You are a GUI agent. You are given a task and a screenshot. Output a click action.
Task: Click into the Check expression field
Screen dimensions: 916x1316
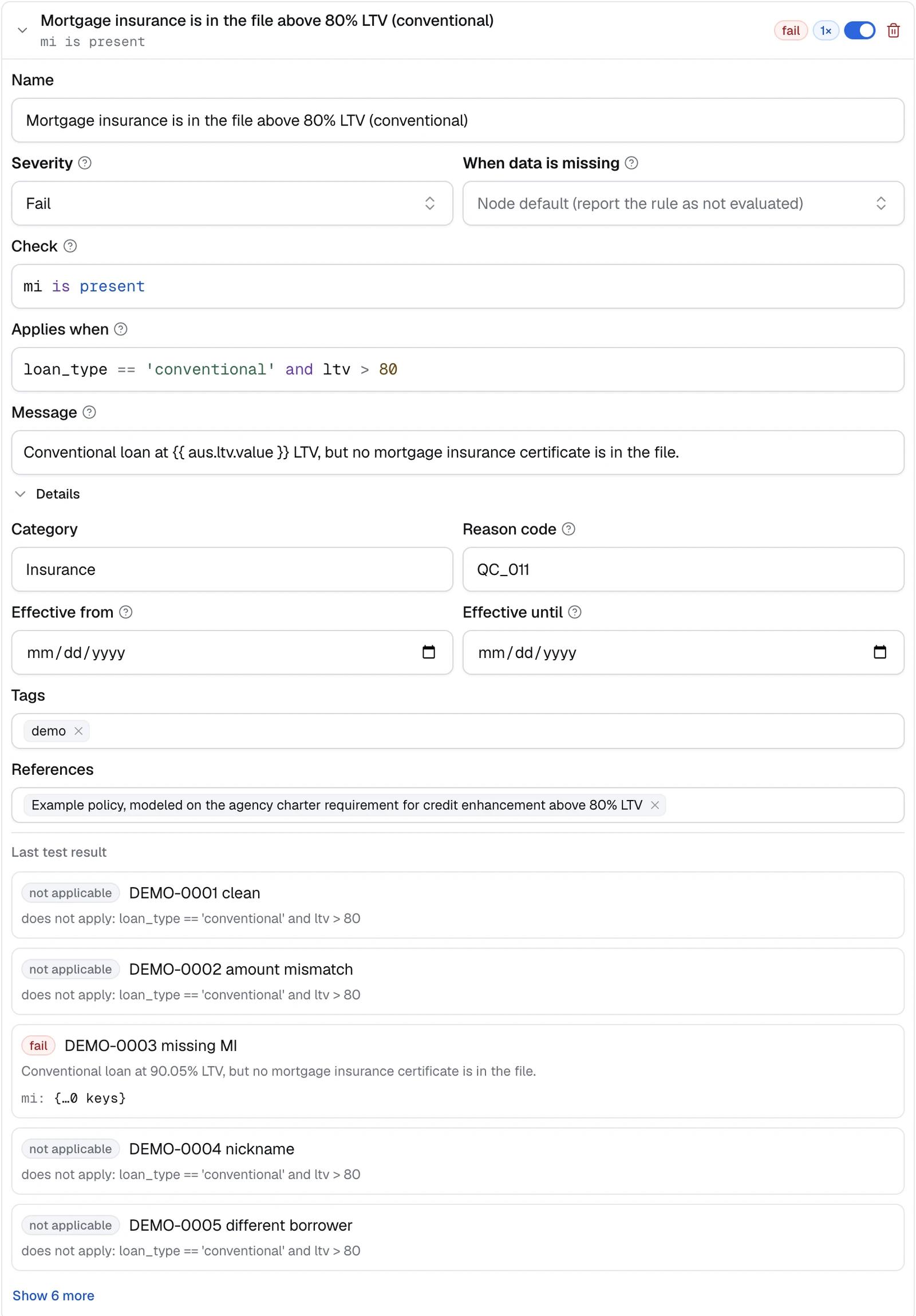[x=457, y=286]
